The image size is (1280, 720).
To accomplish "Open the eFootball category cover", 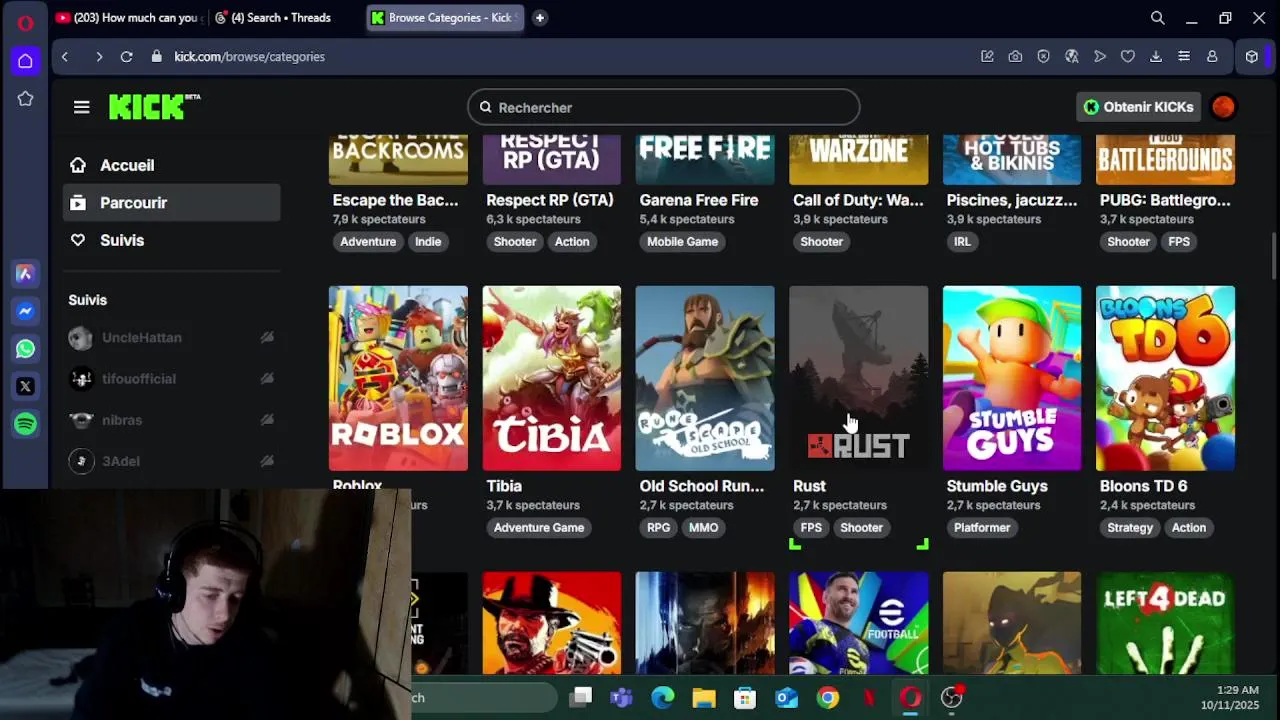I will 859,623.
